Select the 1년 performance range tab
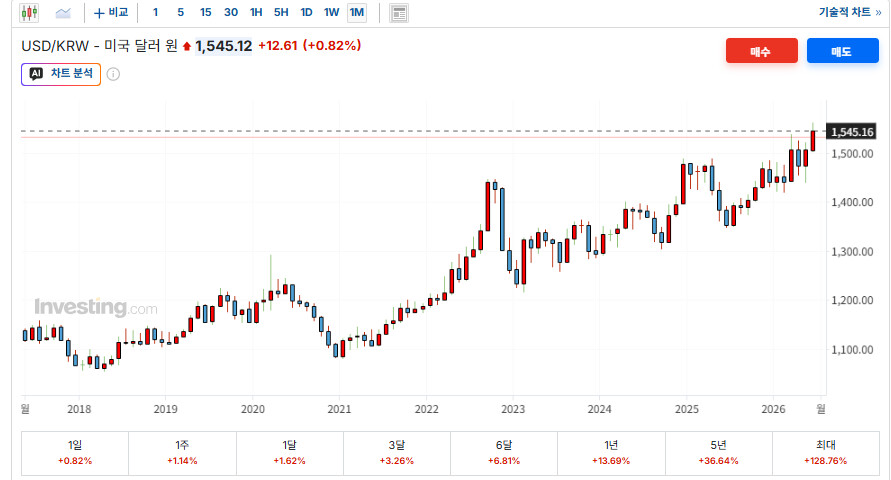 tap(611, 453)
